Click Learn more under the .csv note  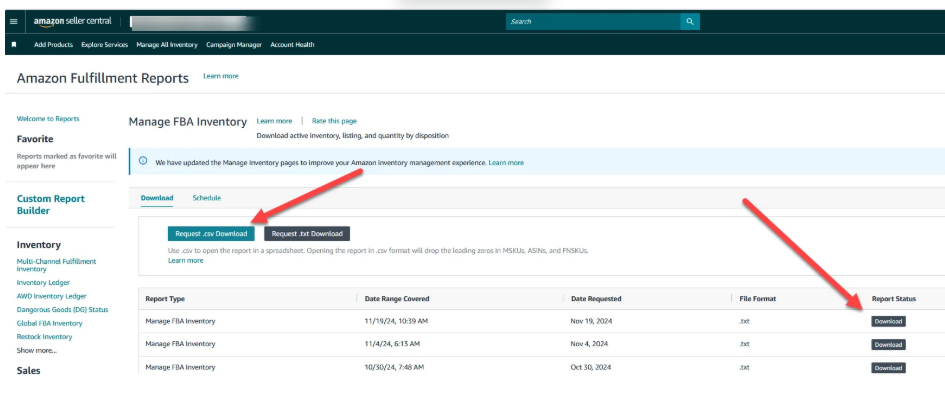point(186,261)
